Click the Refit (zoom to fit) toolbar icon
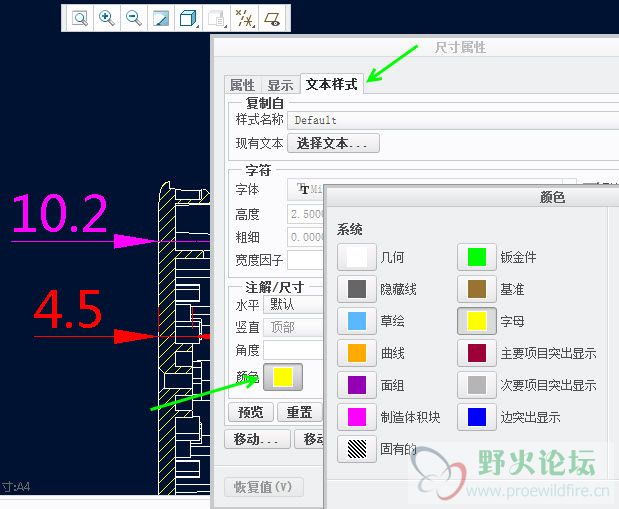 80,18
